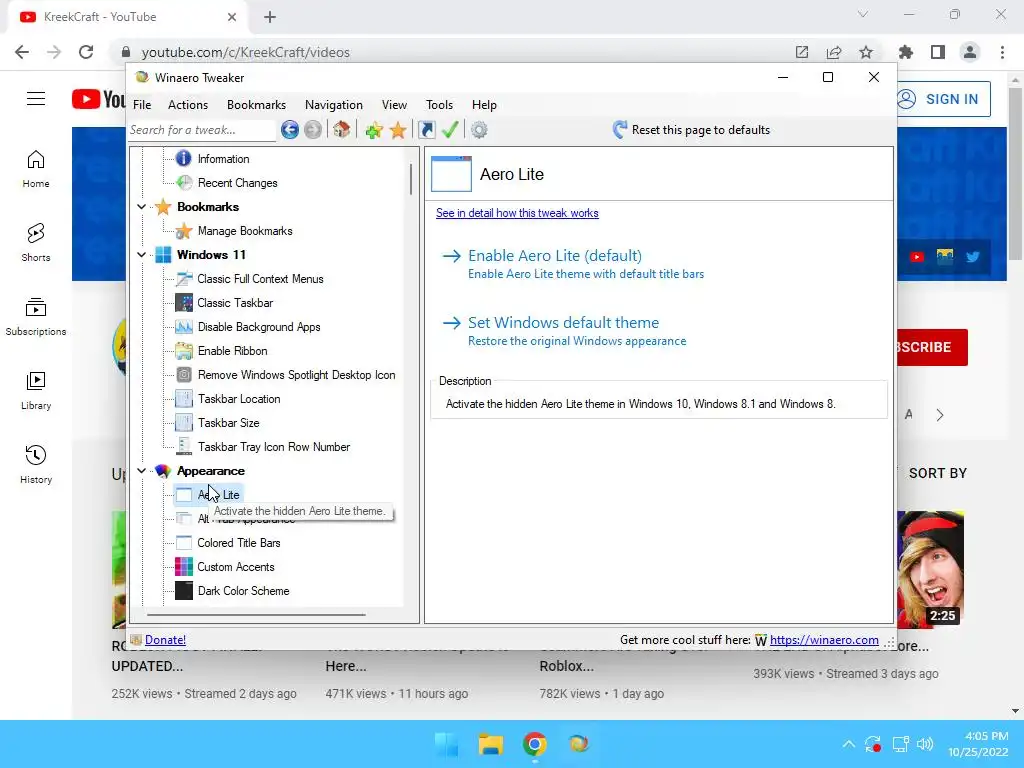This screenshot has height=768, width=1024.
Task: Select Taskbar Location in tree
Action: point(239,399)
